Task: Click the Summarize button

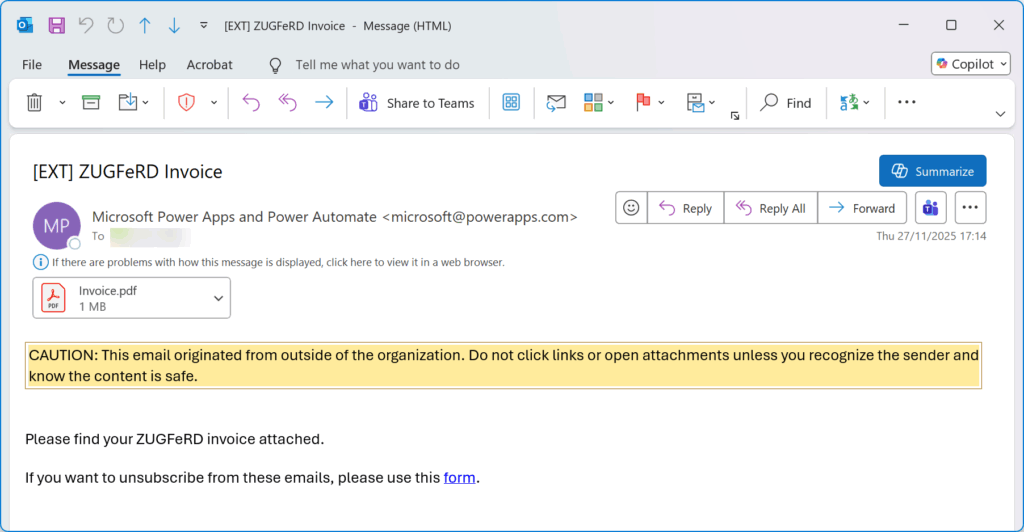Action: 932,171
